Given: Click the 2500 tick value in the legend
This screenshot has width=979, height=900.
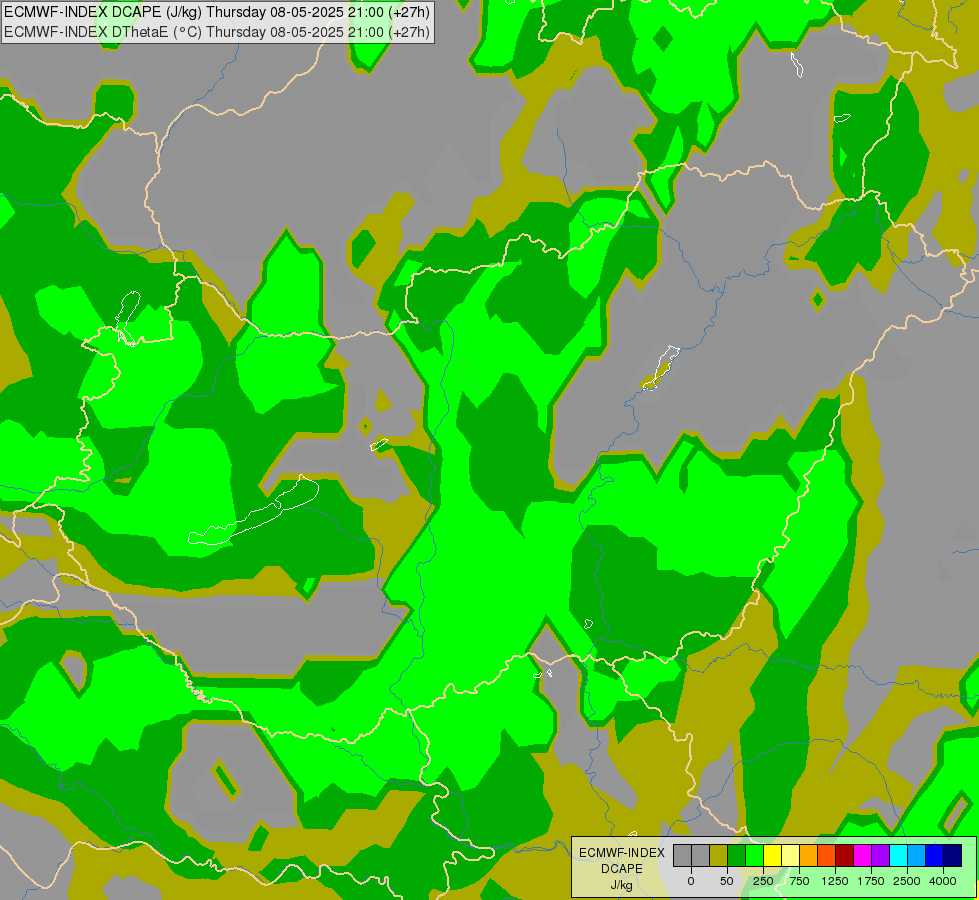Looking at the screenshot, I should pyautogui.click(x=907, y=881).
